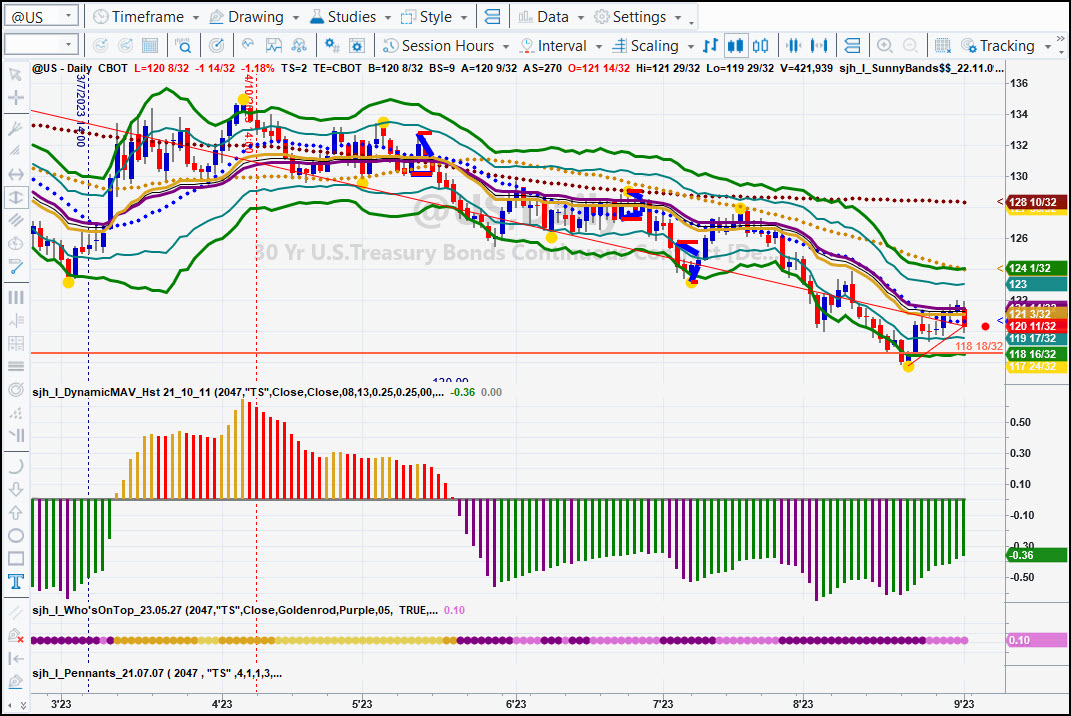Increase bar spacing with expand icon
This screenshot has height=716, width=1071.
[x=819, y=46]
